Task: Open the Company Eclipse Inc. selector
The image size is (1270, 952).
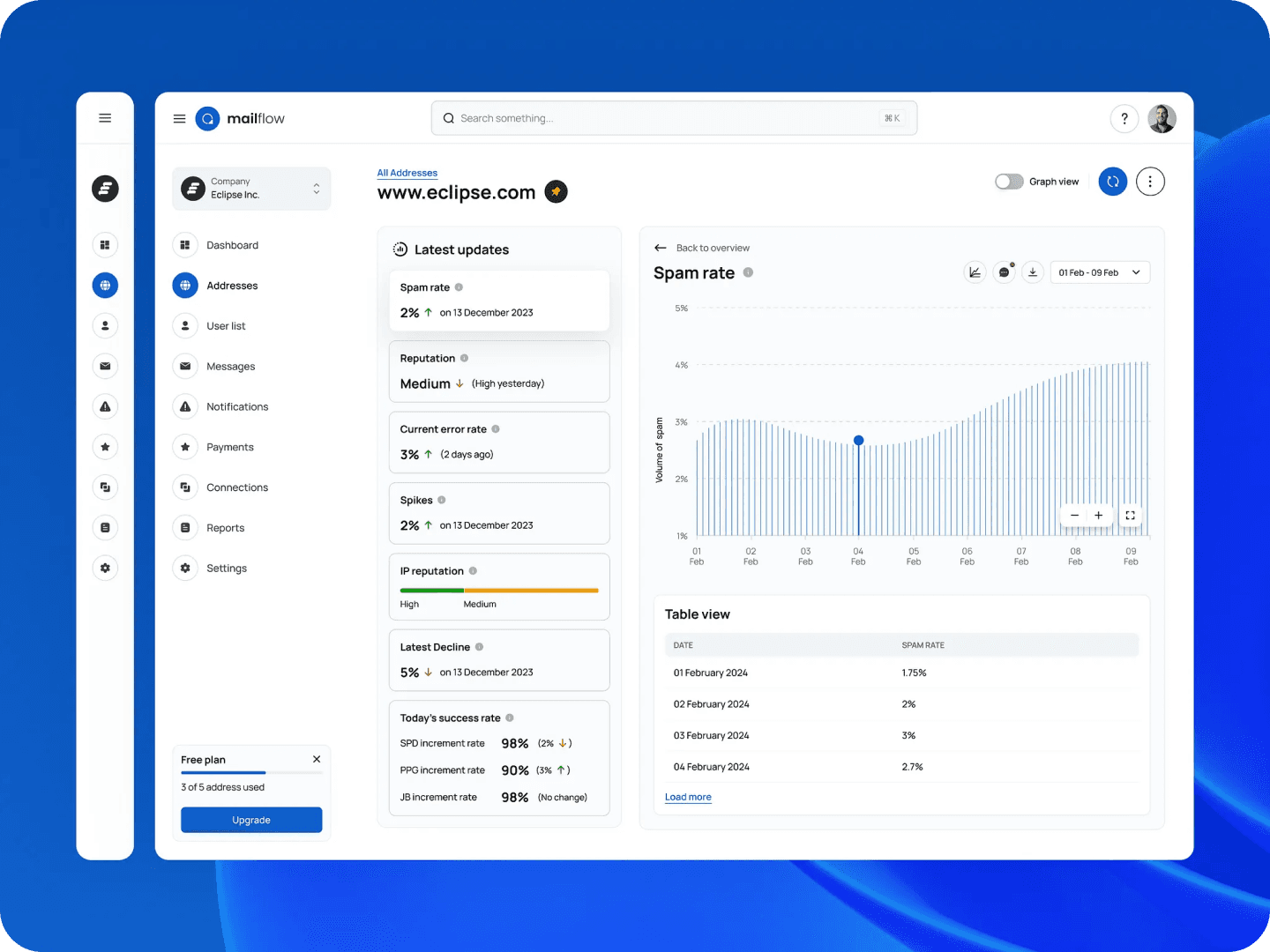Action: (251, 189)
